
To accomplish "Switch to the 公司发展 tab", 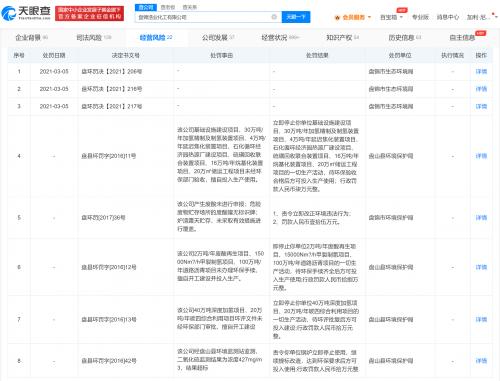I will [x=218, y=38].
